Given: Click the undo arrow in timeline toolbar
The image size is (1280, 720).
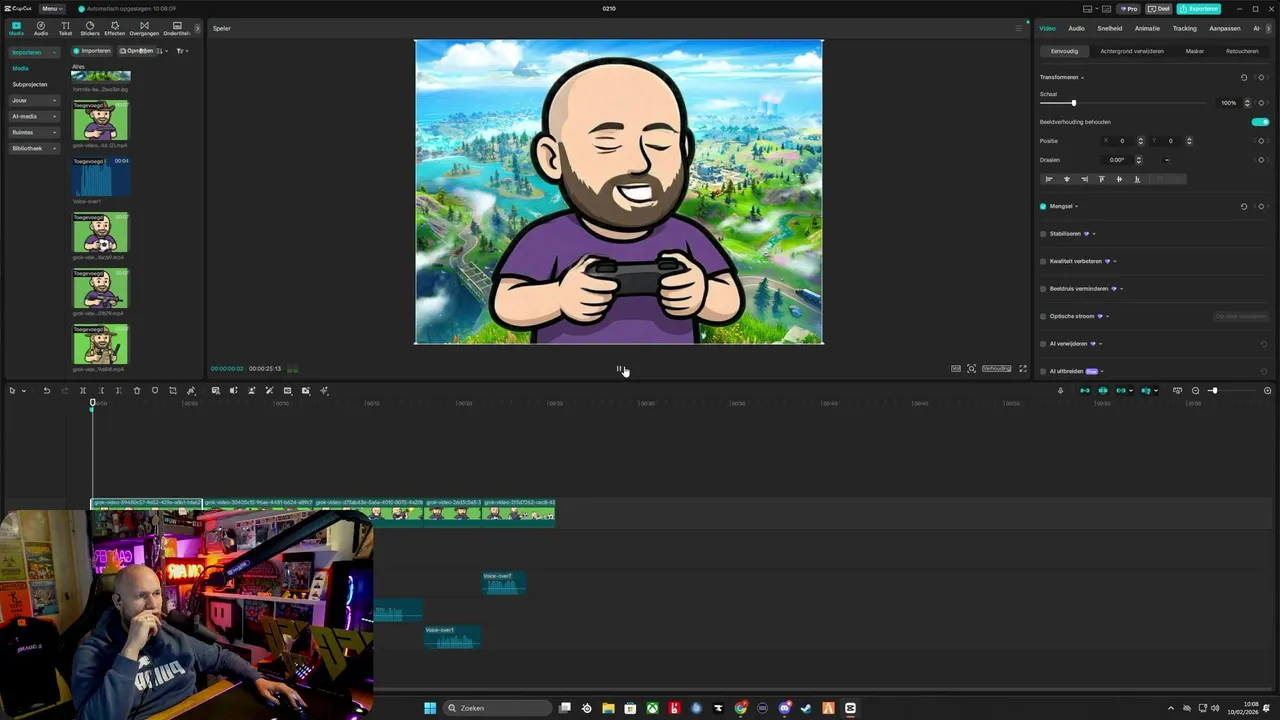Looking at the screenshot, I should click(x=46, y=390).
